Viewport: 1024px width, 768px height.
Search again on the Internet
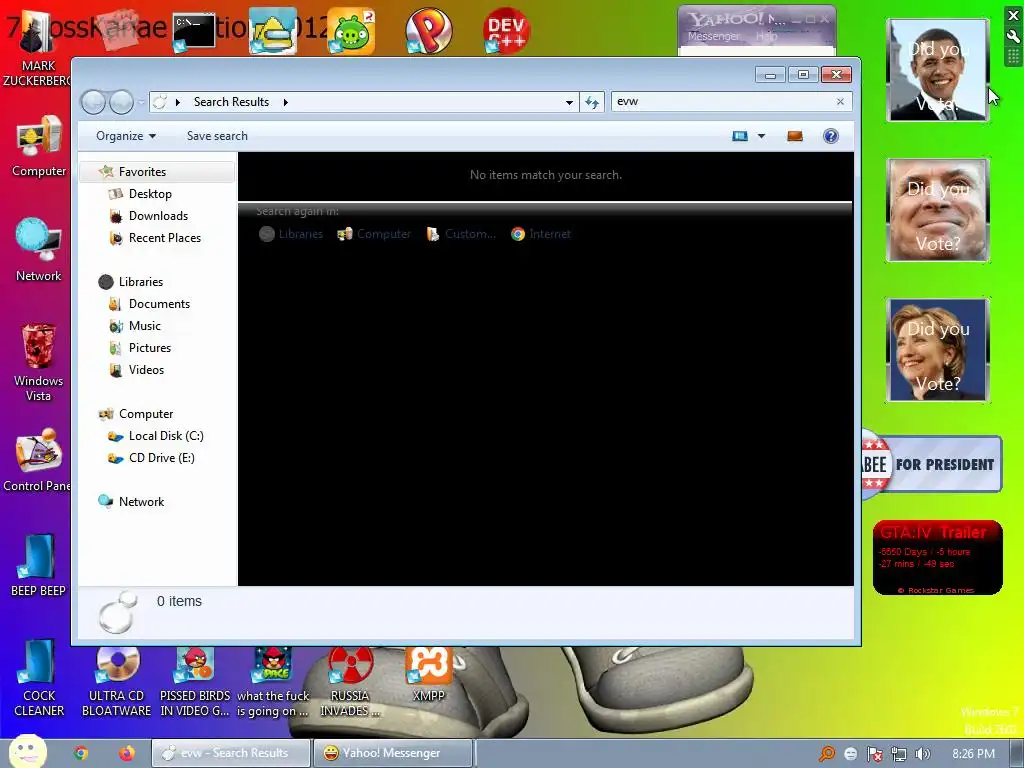541,234
